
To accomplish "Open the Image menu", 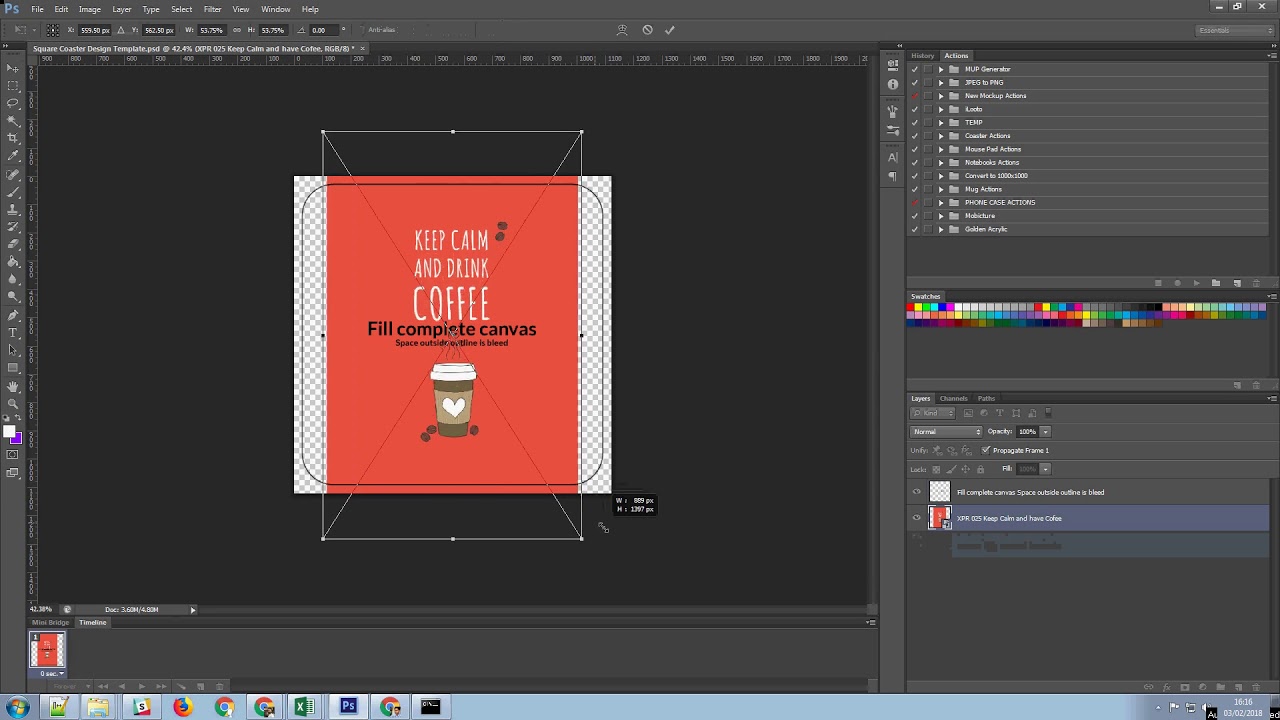I will coord(90,9).
